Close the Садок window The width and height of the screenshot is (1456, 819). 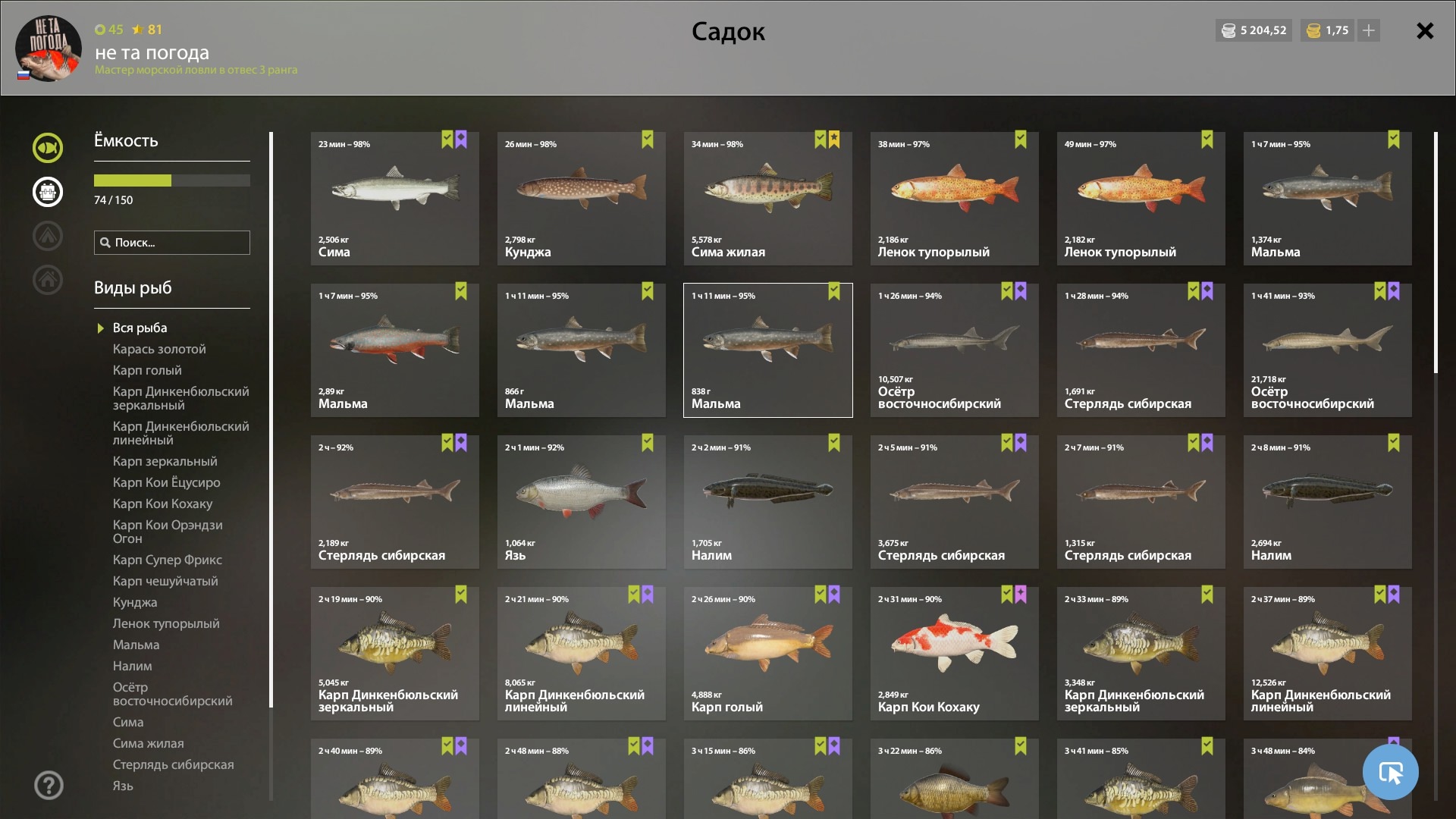[x=1425, y=30]
